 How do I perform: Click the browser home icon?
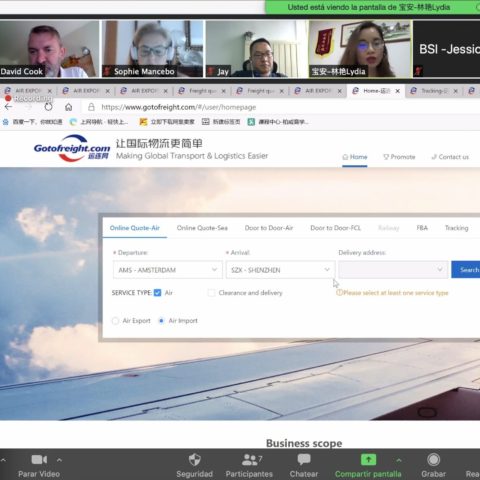pos(69,107)
